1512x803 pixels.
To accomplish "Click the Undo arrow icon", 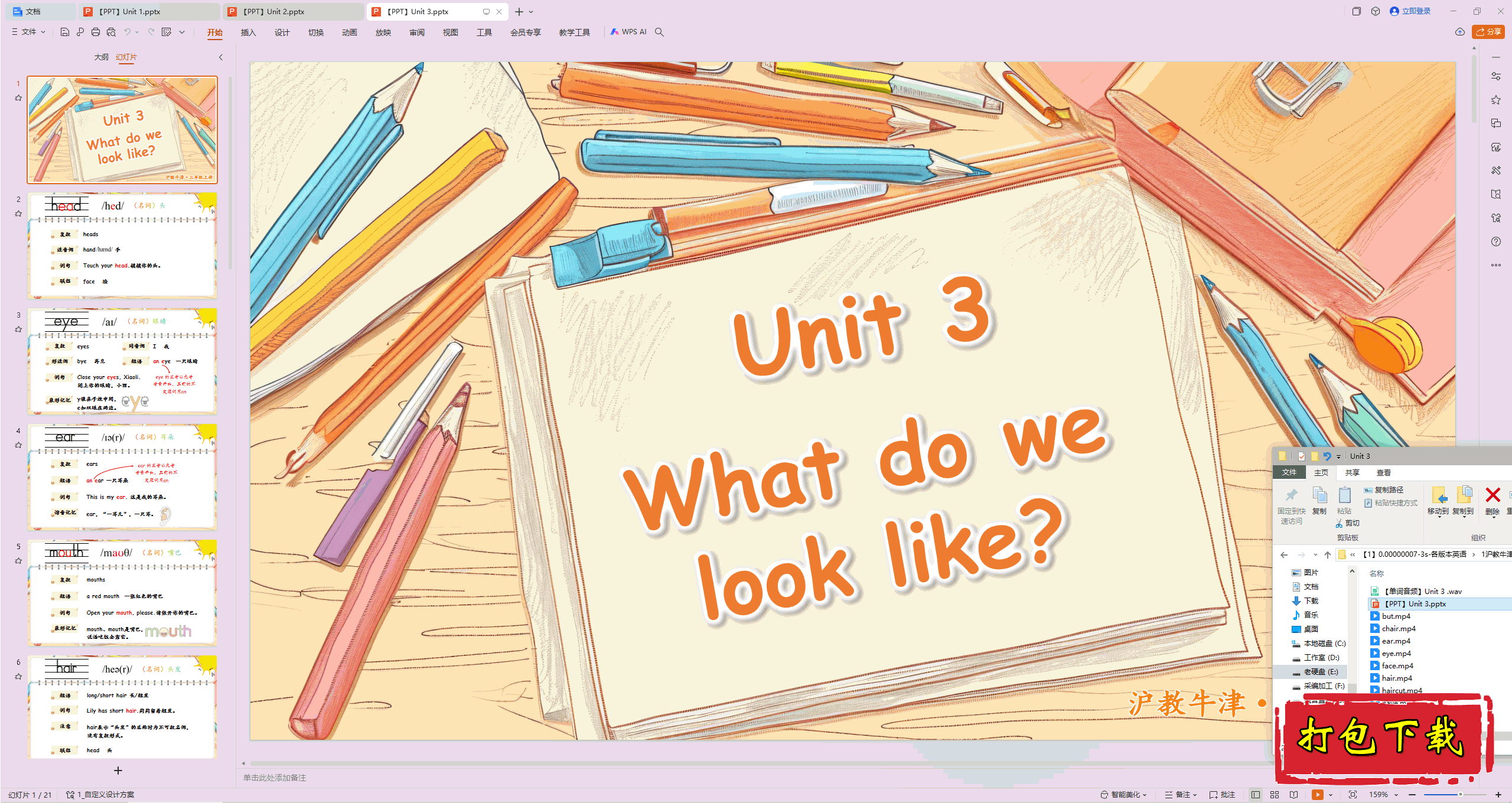I will [127, 32].
